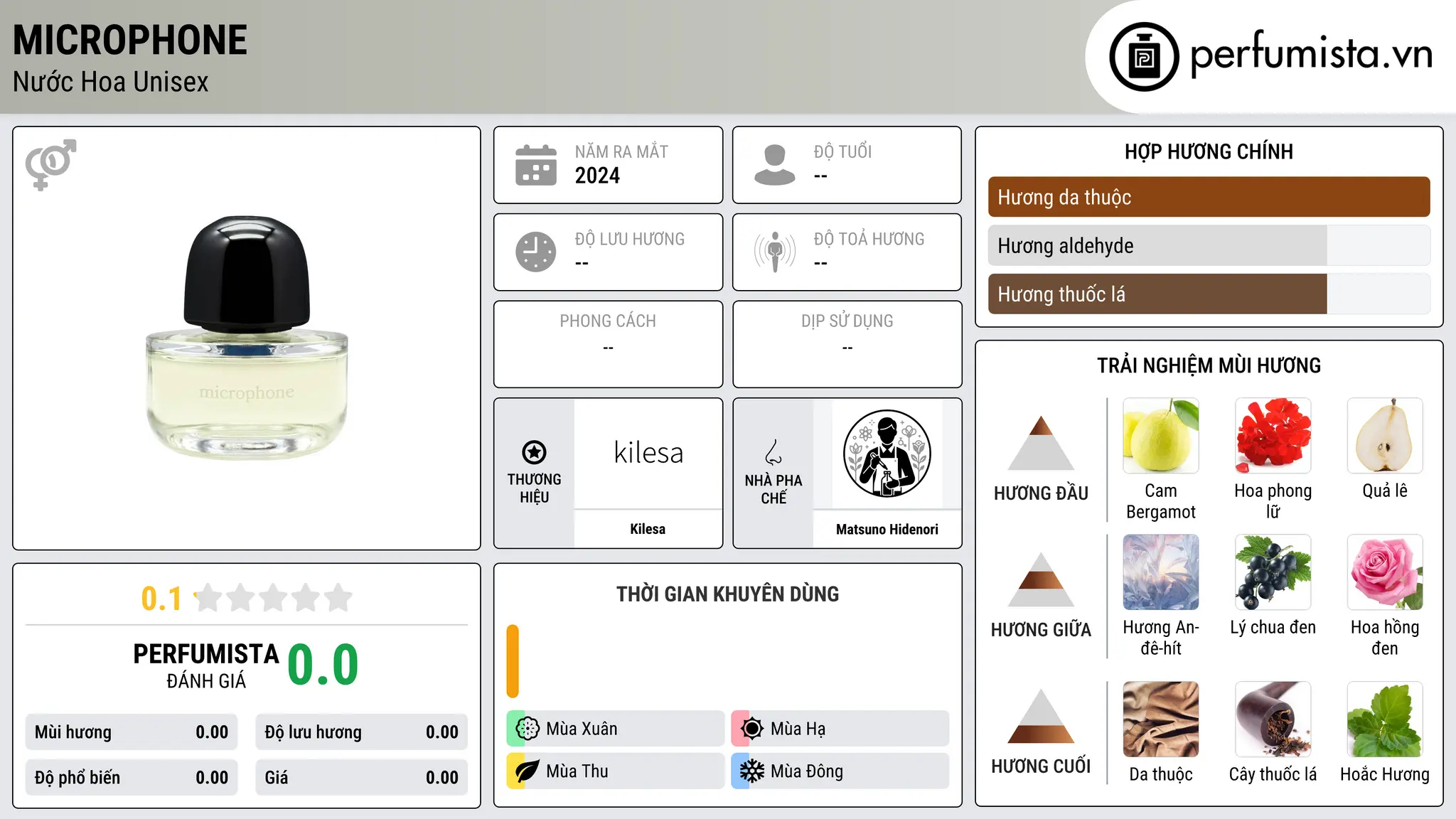This screenshot has width=1456, height=819.
Task: Select the Hương aldehyde accord bar
Action: (x=1209, y=245)
